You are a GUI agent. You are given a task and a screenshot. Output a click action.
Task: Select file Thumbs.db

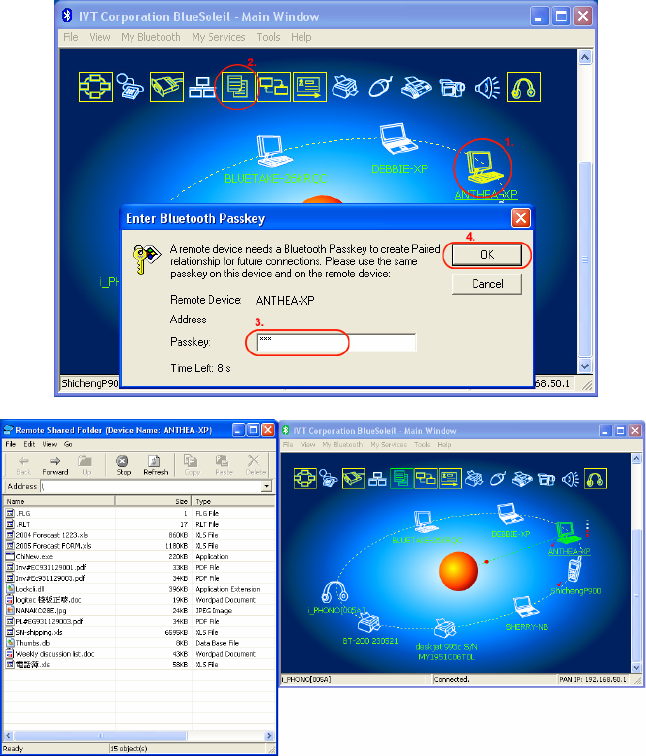coord(28,643)
